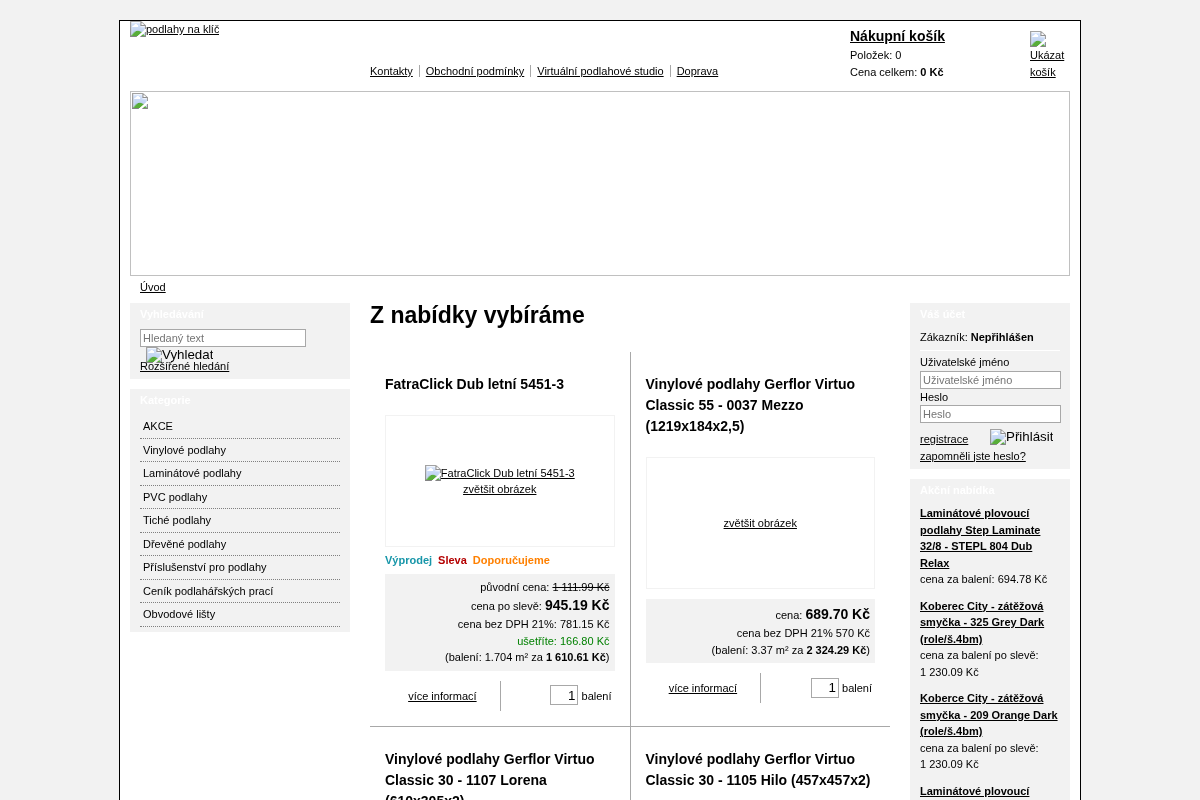Open Koberec City 325 Grey Dark offer
The height and width of the screenshot is (800, 1200).
(x=982, y=622)
